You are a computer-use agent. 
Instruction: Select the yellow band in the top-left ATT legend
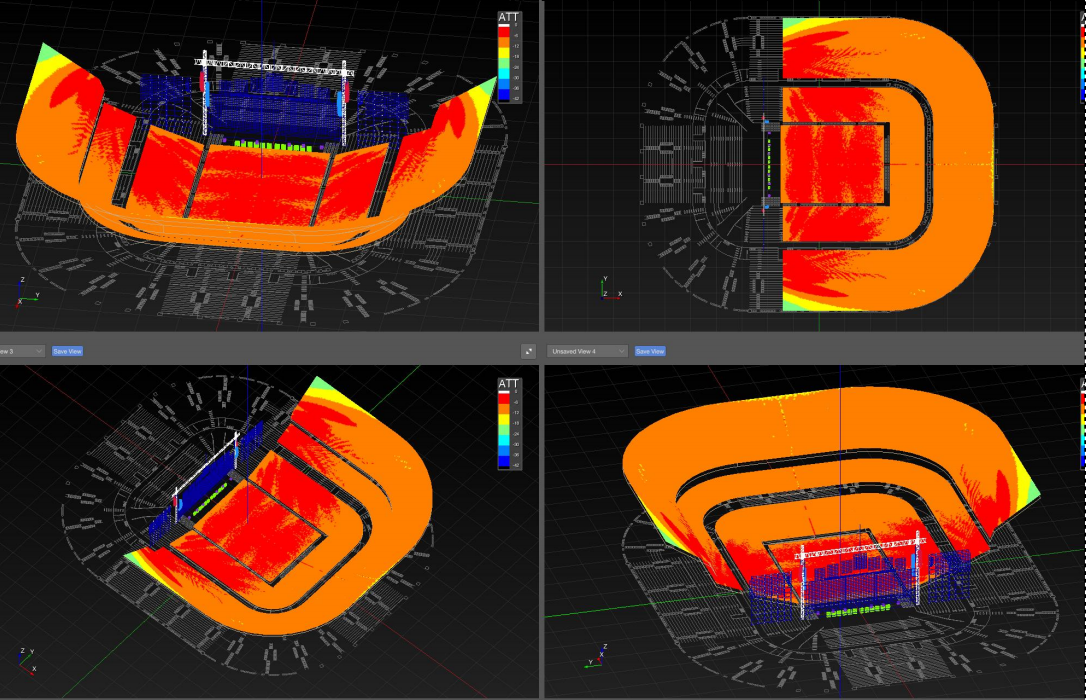coord(504,55)
